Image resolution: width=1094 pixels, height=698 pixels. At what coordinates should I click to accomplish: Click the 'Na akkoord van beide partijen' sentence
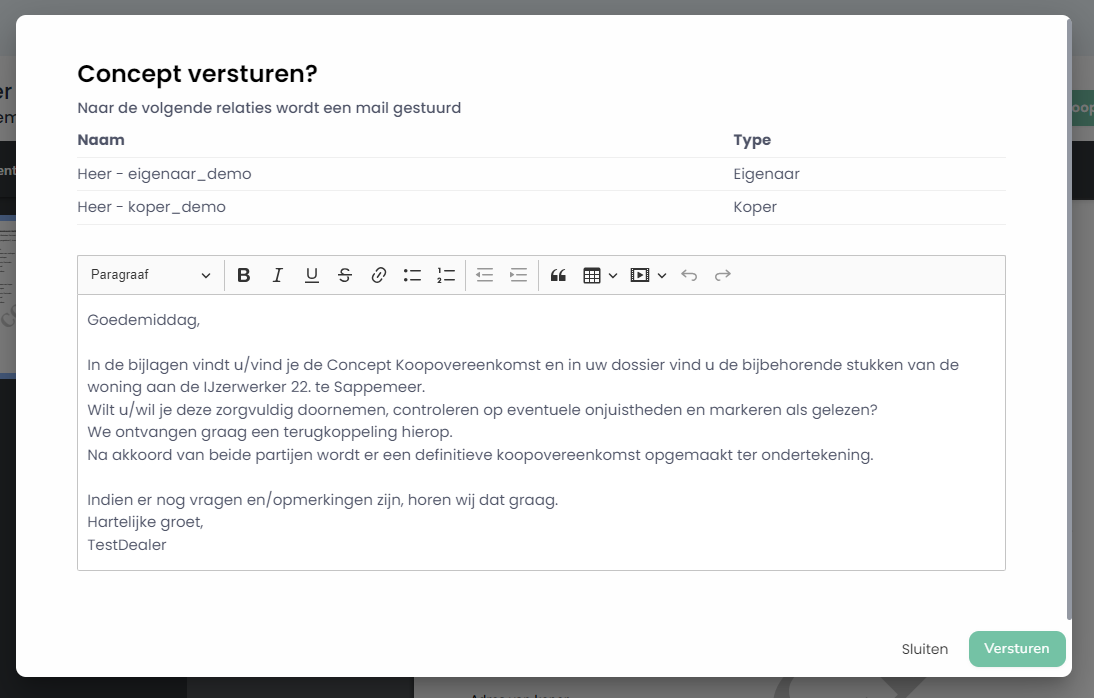(480, 455)
